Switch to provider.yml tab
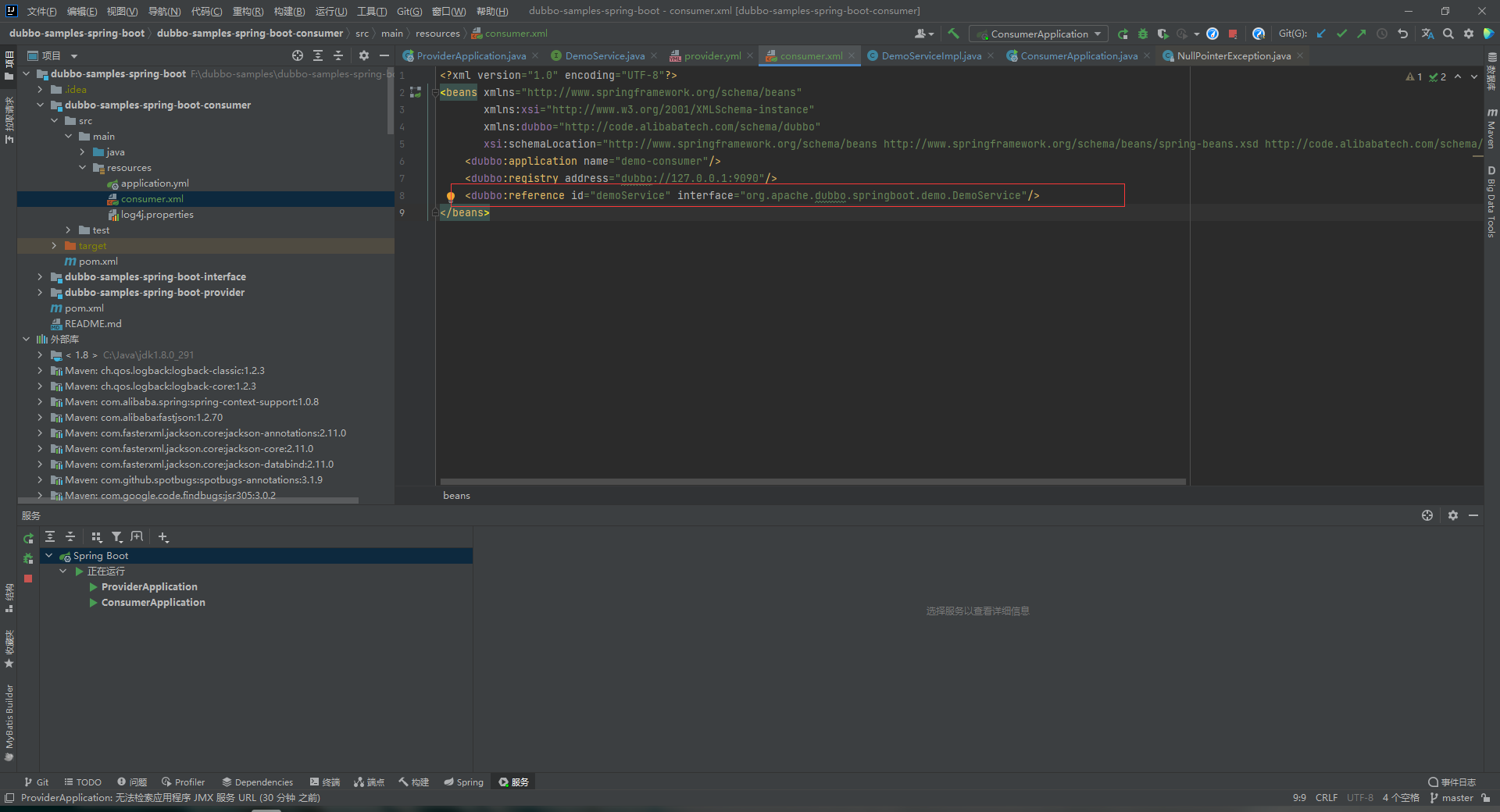The width and height of the screenshot is (1500, 812). (x=712, y=55)
